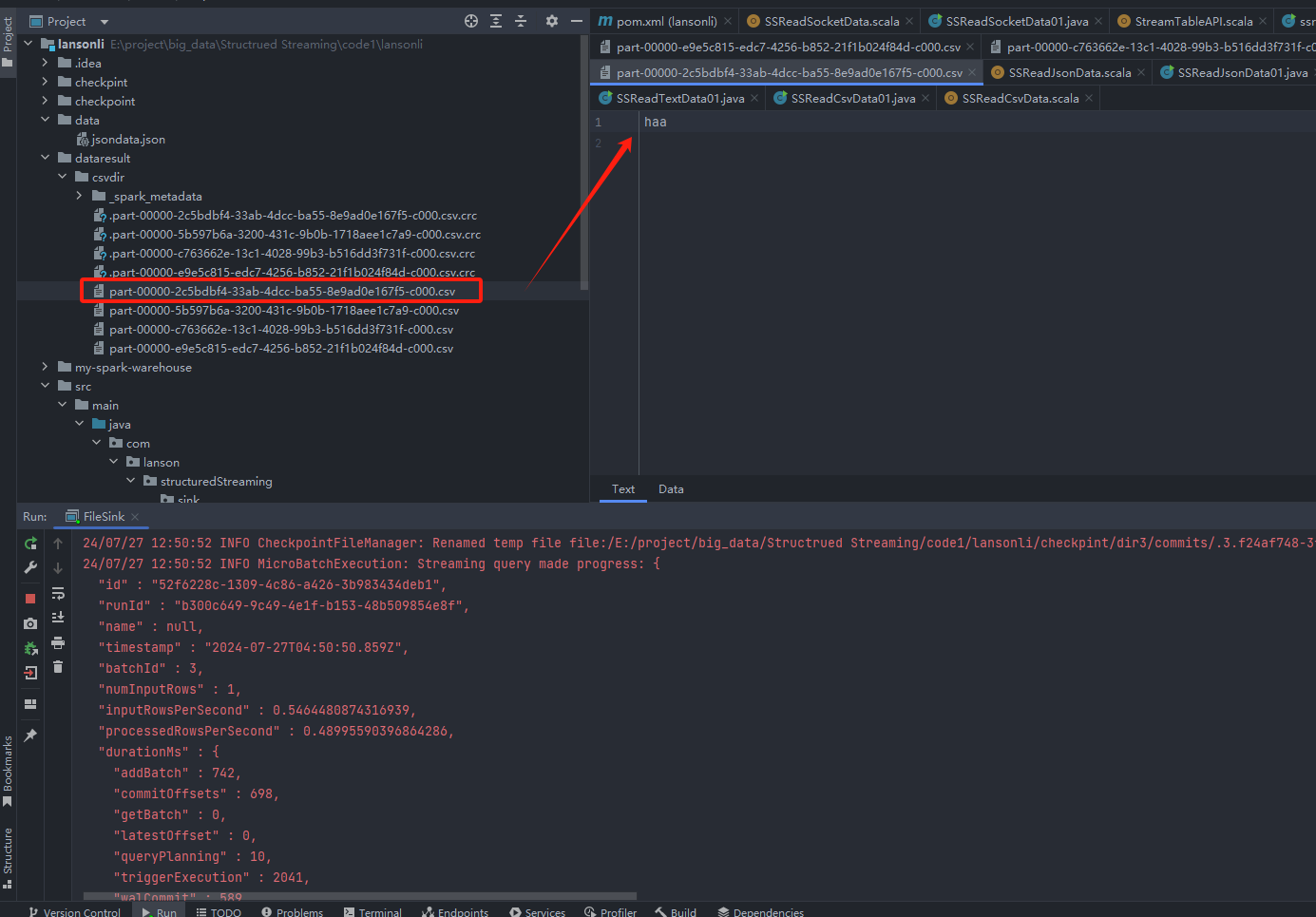Close the SSReadCsvData.scala tab

1089,98
